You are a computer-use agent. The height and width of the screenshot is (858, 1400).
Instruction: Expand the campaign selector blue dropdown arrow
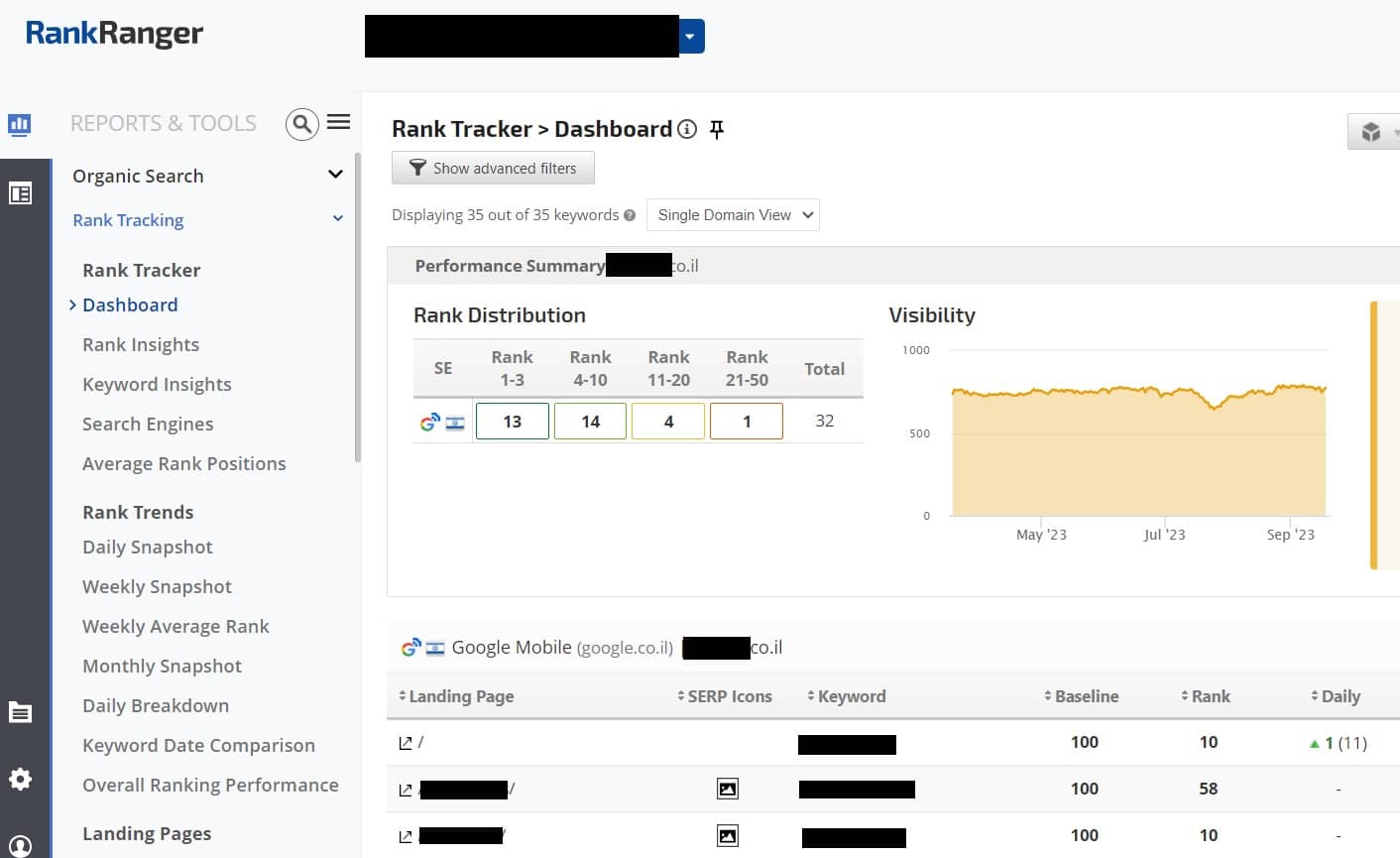tap(691, 37)
